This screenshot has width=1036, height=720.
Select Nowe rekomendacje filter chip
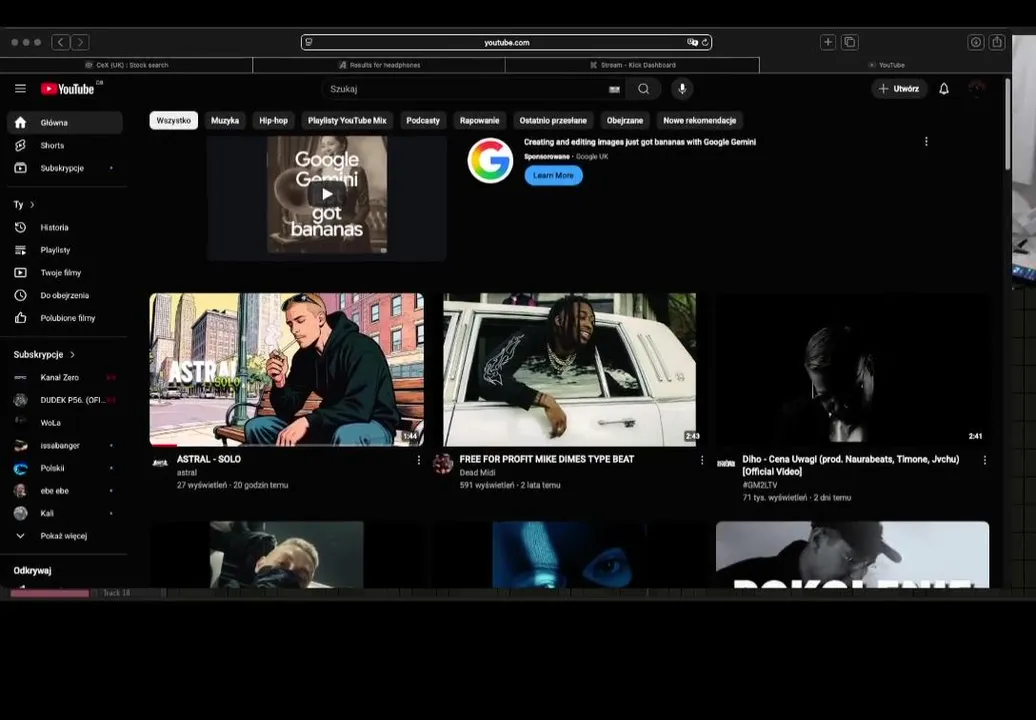click(x=700, y=121)
